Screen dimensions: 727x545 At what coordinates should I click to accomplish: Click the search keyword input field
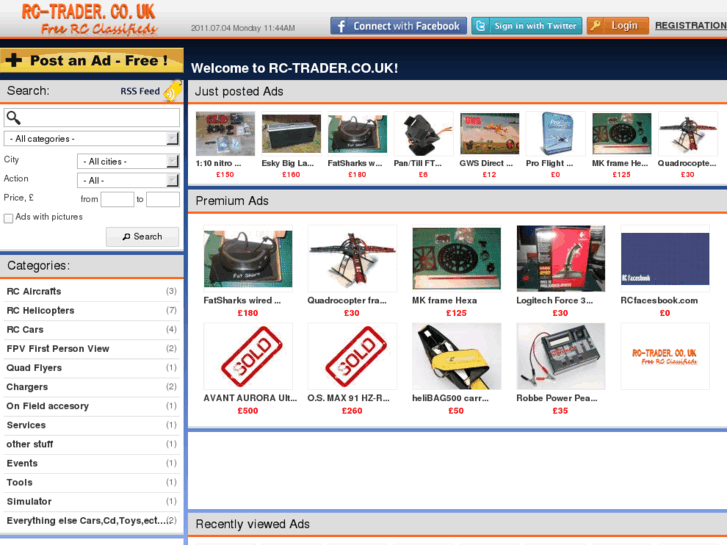coord(91,118)
